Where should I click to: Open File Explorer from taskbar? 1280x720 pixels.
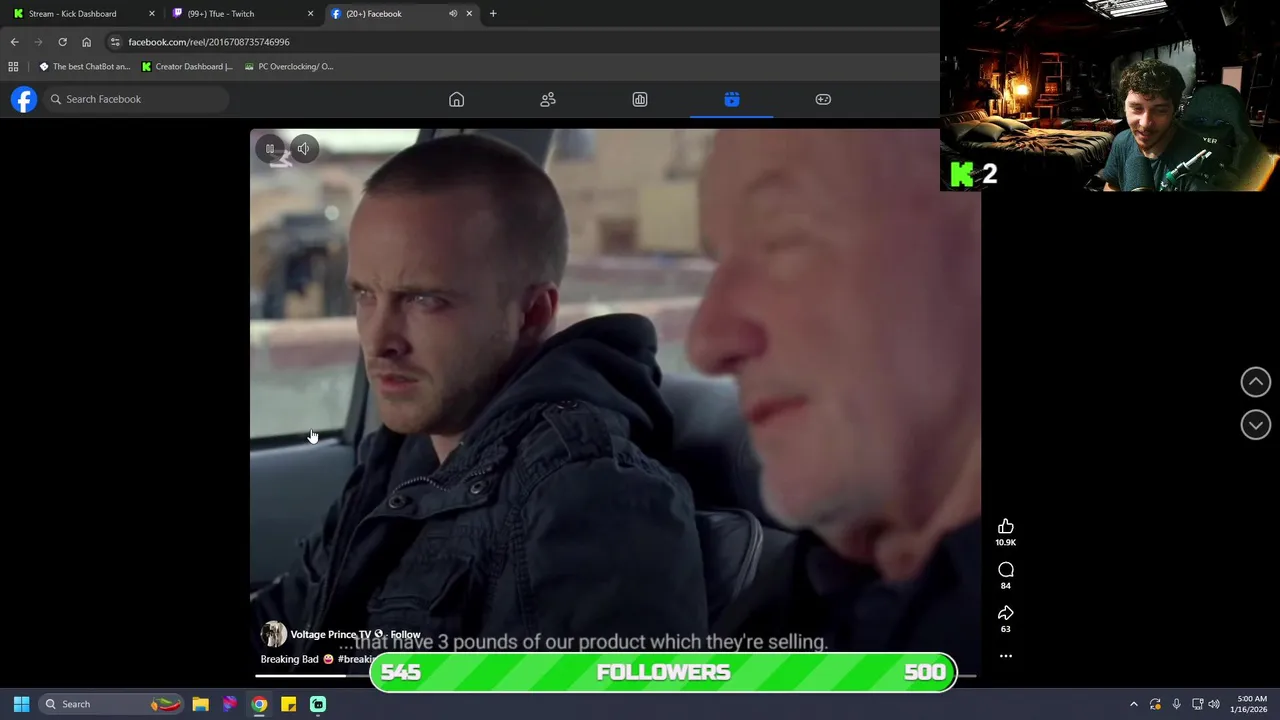(x=200, y=704)
